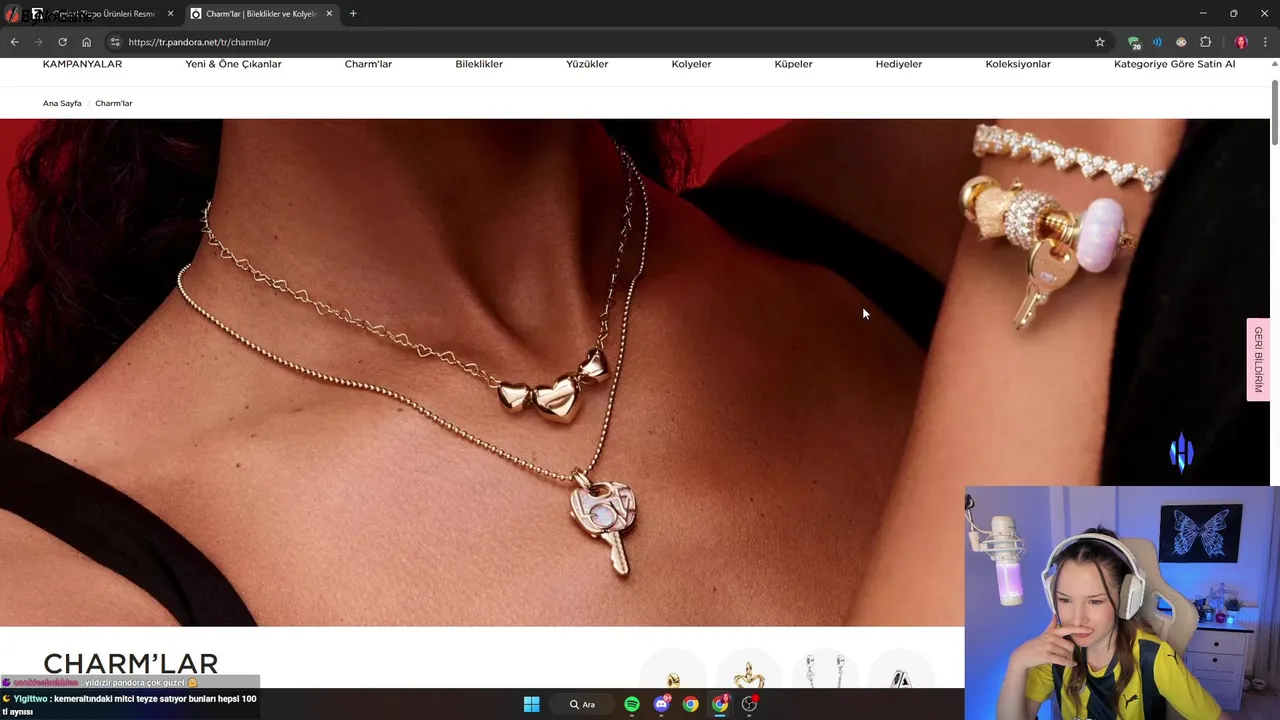Screen dimensions: 1280x720
Task: Open Spotify from the taskbar
Action: 632,704
